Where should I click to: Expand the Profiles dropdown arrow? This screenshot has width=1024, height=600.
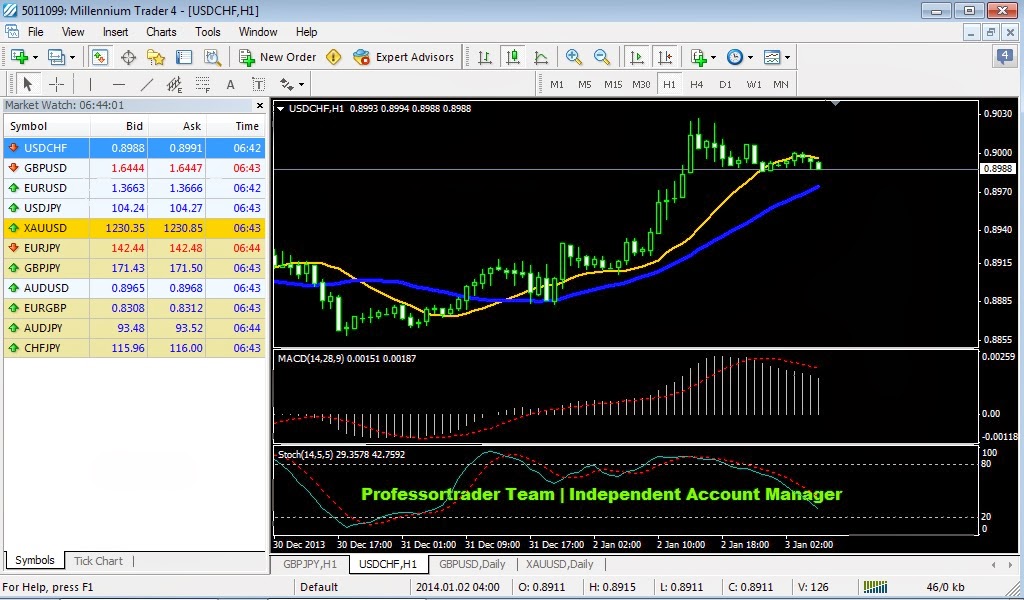pos(72,57)
